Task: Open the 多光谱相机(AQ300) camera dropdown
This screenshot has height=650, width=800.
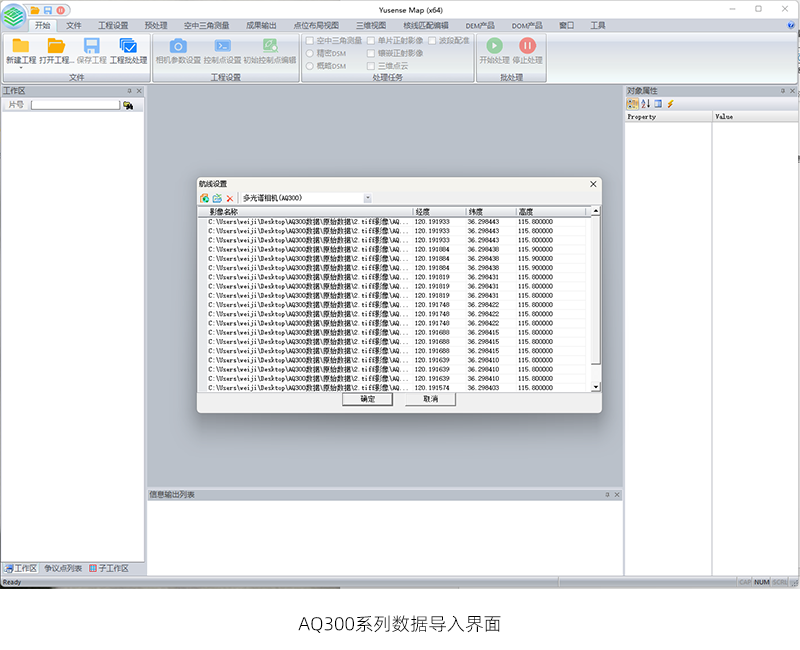Action: [x=367, y=199]
